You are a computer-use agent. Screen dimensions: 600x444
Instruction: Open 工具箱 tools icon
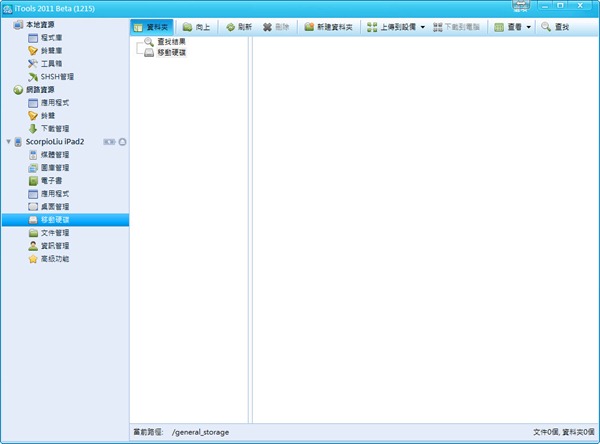[x=33, y=64]
